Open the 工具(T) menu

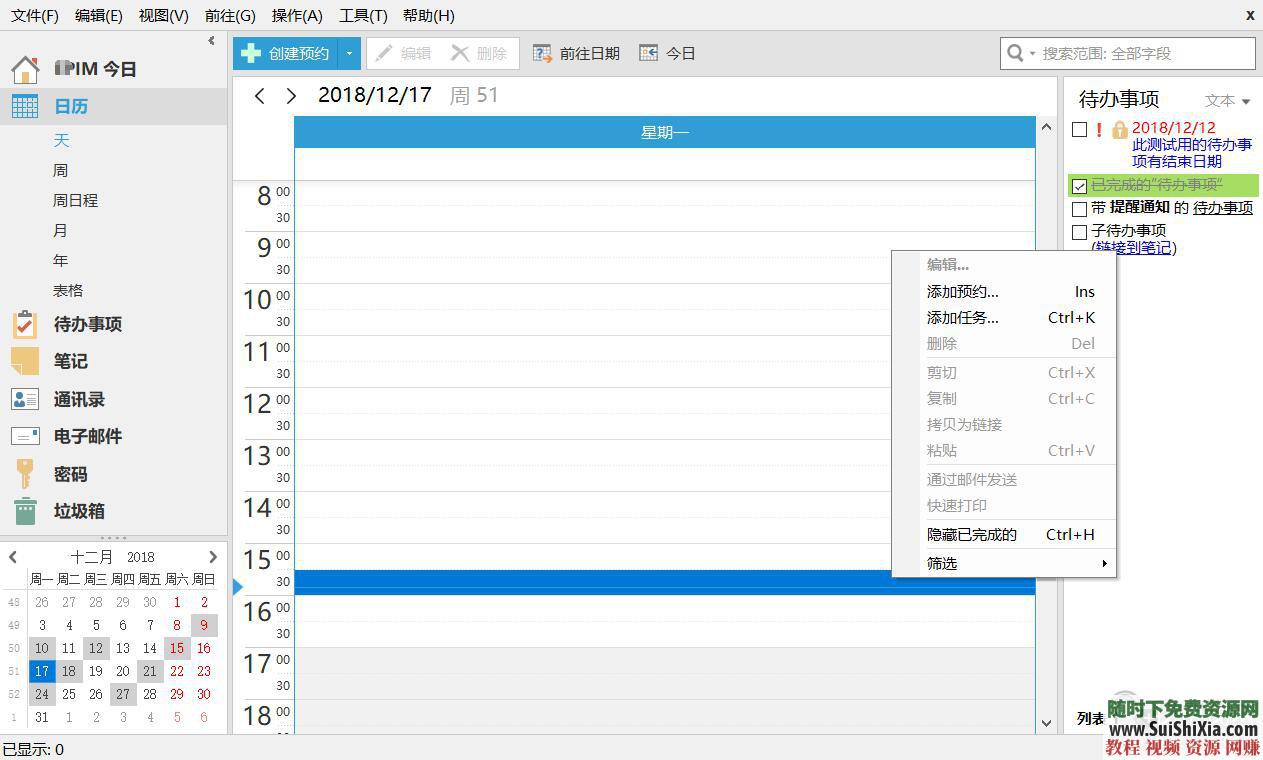point(362,15)
